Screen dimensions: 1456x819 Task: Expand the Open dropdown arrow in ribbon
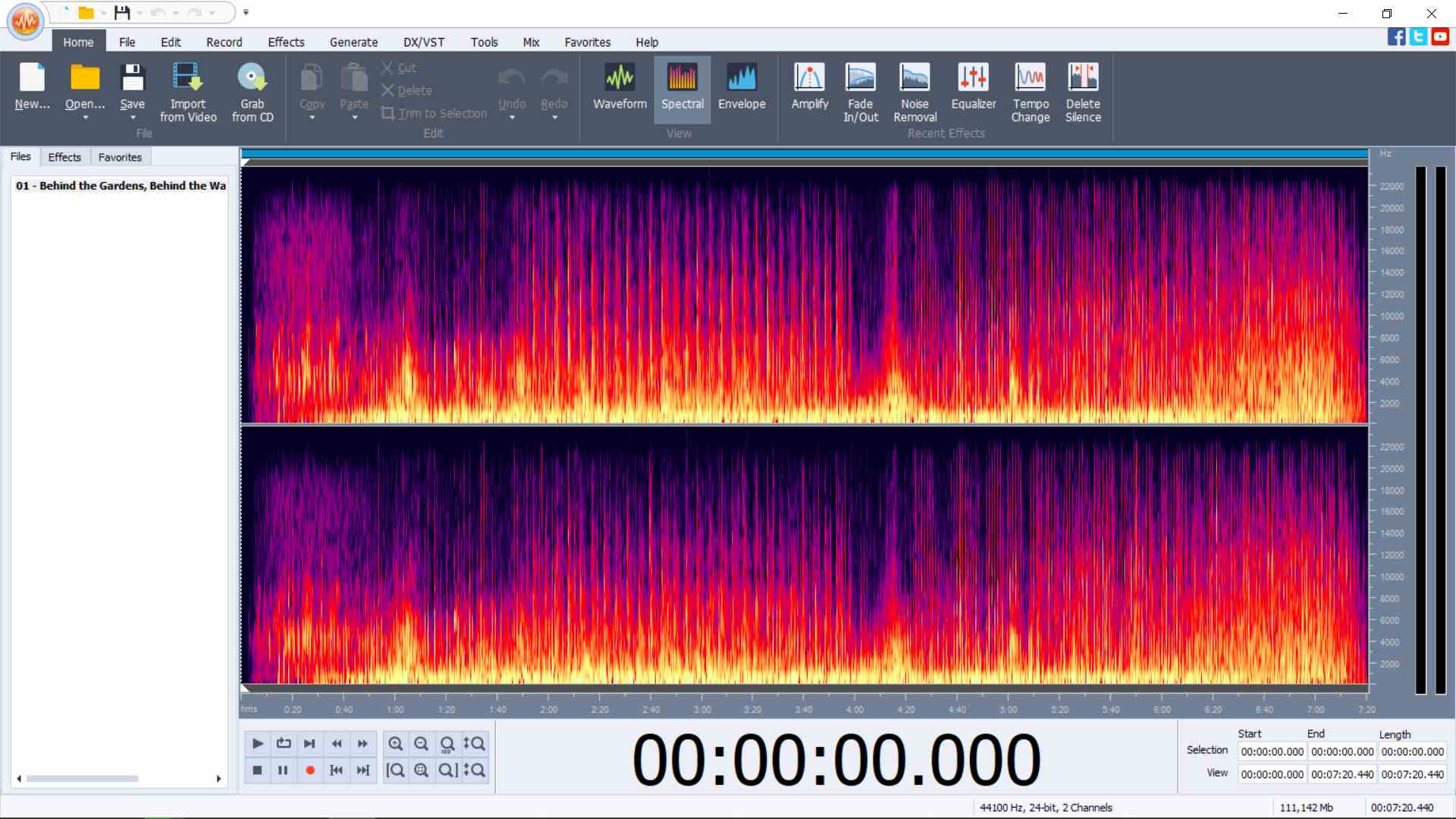(x=85, y=118)
